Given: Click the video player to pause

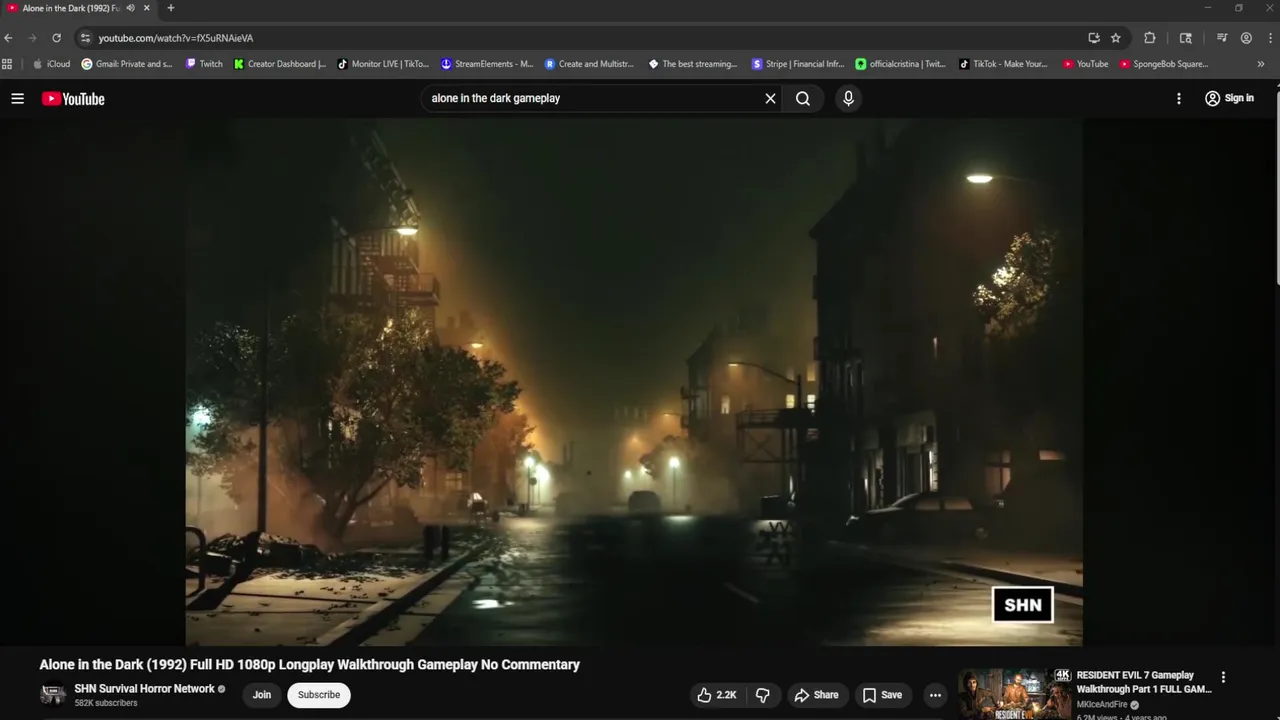Looking at the screenshot, I should pyautogui.click(x=634, y=382).
